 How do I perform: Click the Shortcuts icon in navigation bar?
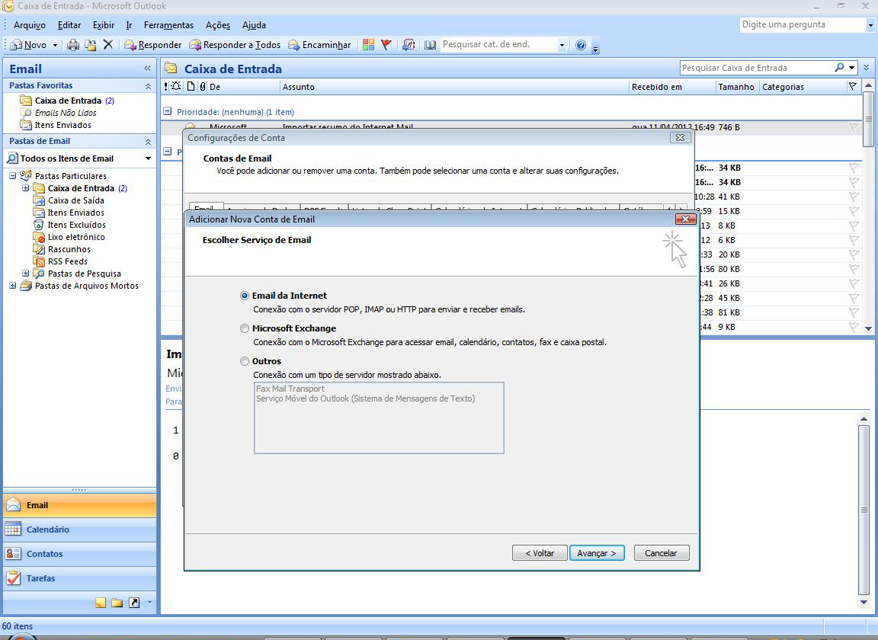coord(134,602)
